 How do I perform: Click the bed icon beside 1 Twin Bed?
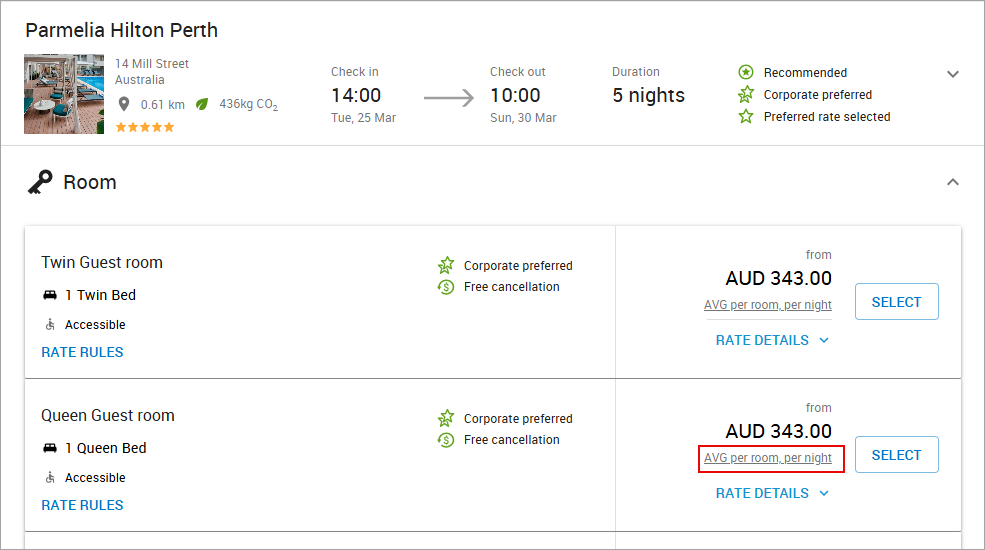point(50,295)
